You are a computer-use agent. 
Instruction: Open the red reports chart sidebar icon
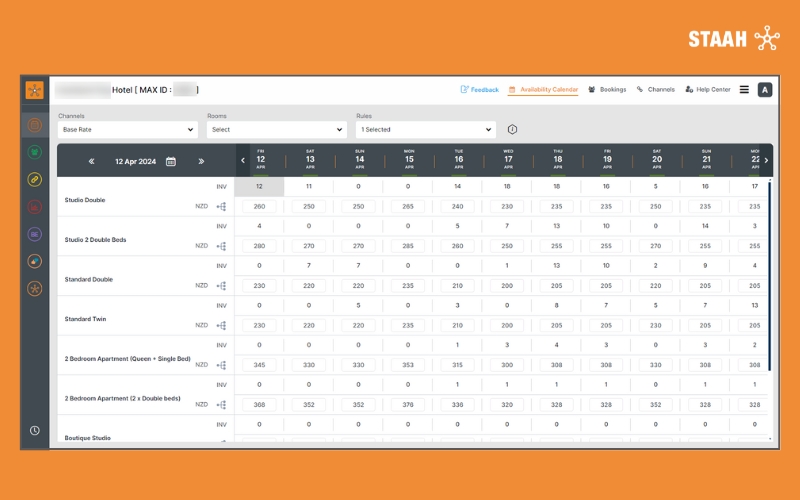coord(35,207)
